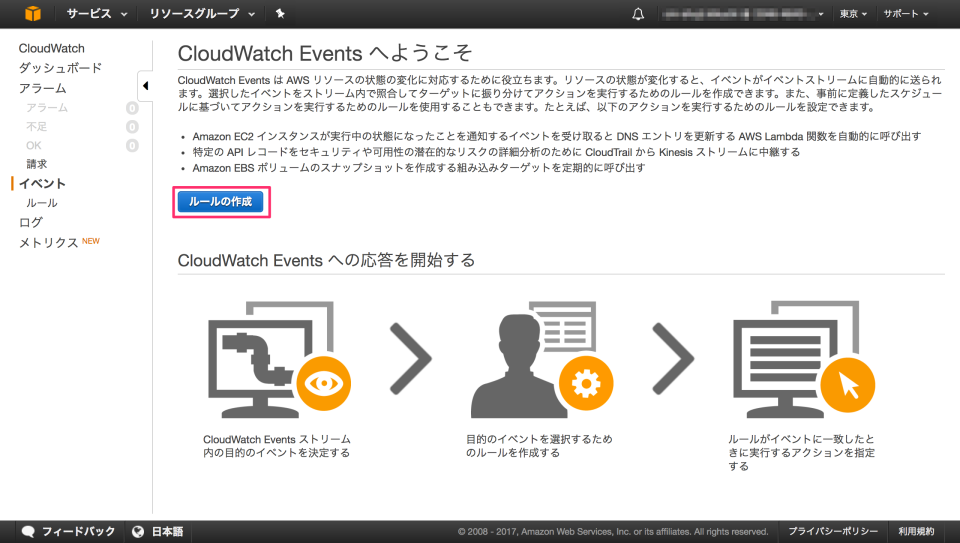Image resolution: width=960 pixels, height=543 pixels.
Task: Click the AWS orange cube logo
Action: tap(32, 13)
